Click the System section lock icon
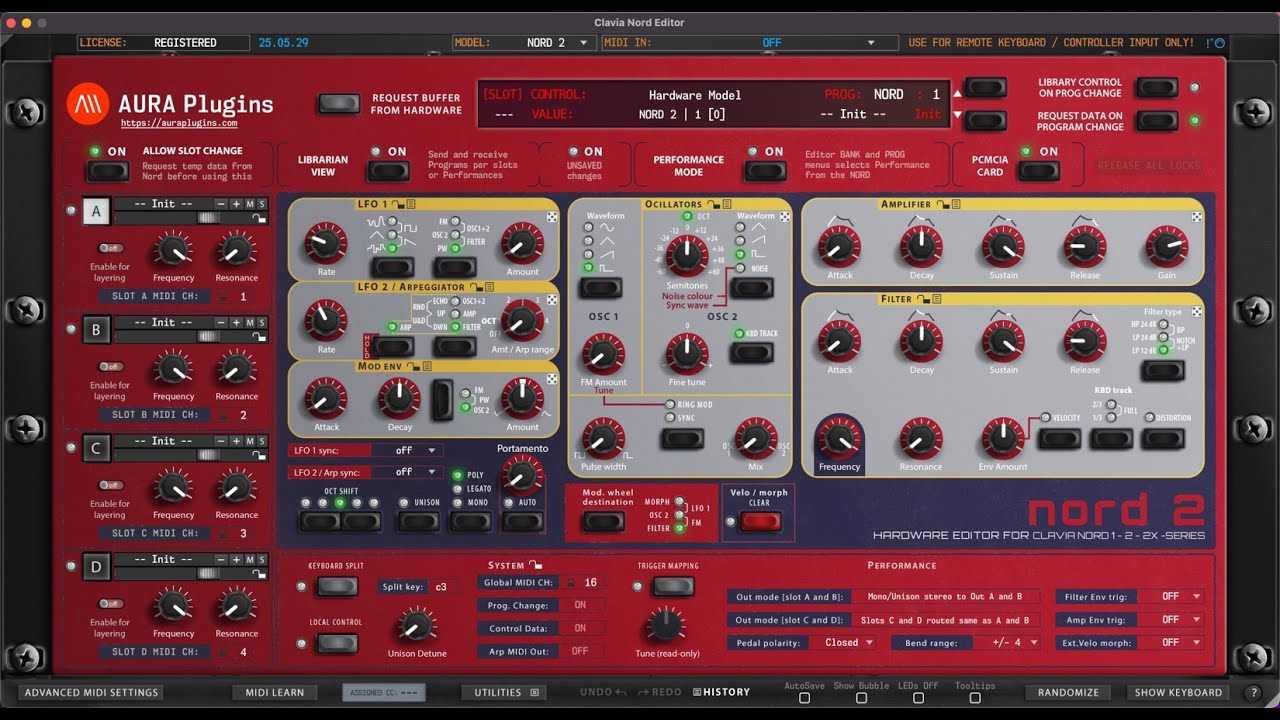 (536, 565)
